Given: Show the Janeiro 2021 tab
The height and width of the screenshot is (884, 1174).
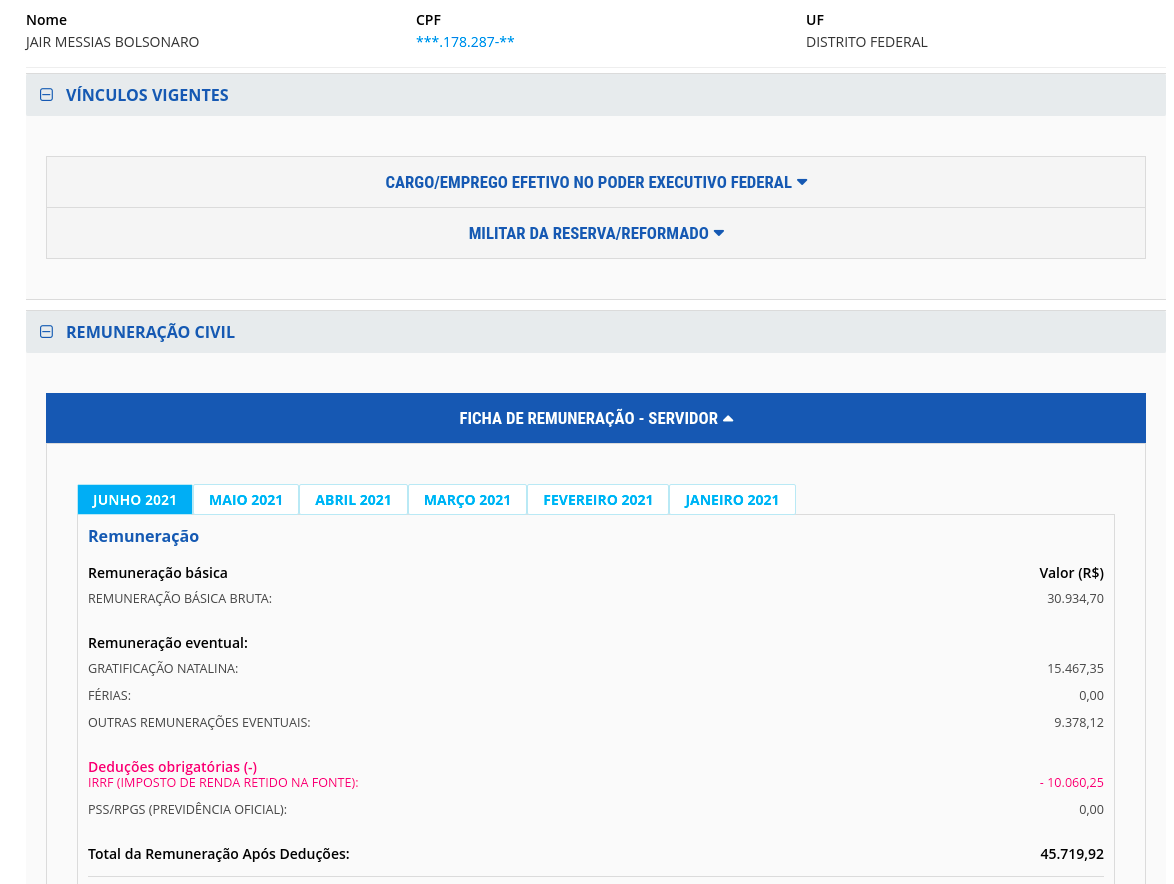Looking at the screenshot, I should (732, 500).
